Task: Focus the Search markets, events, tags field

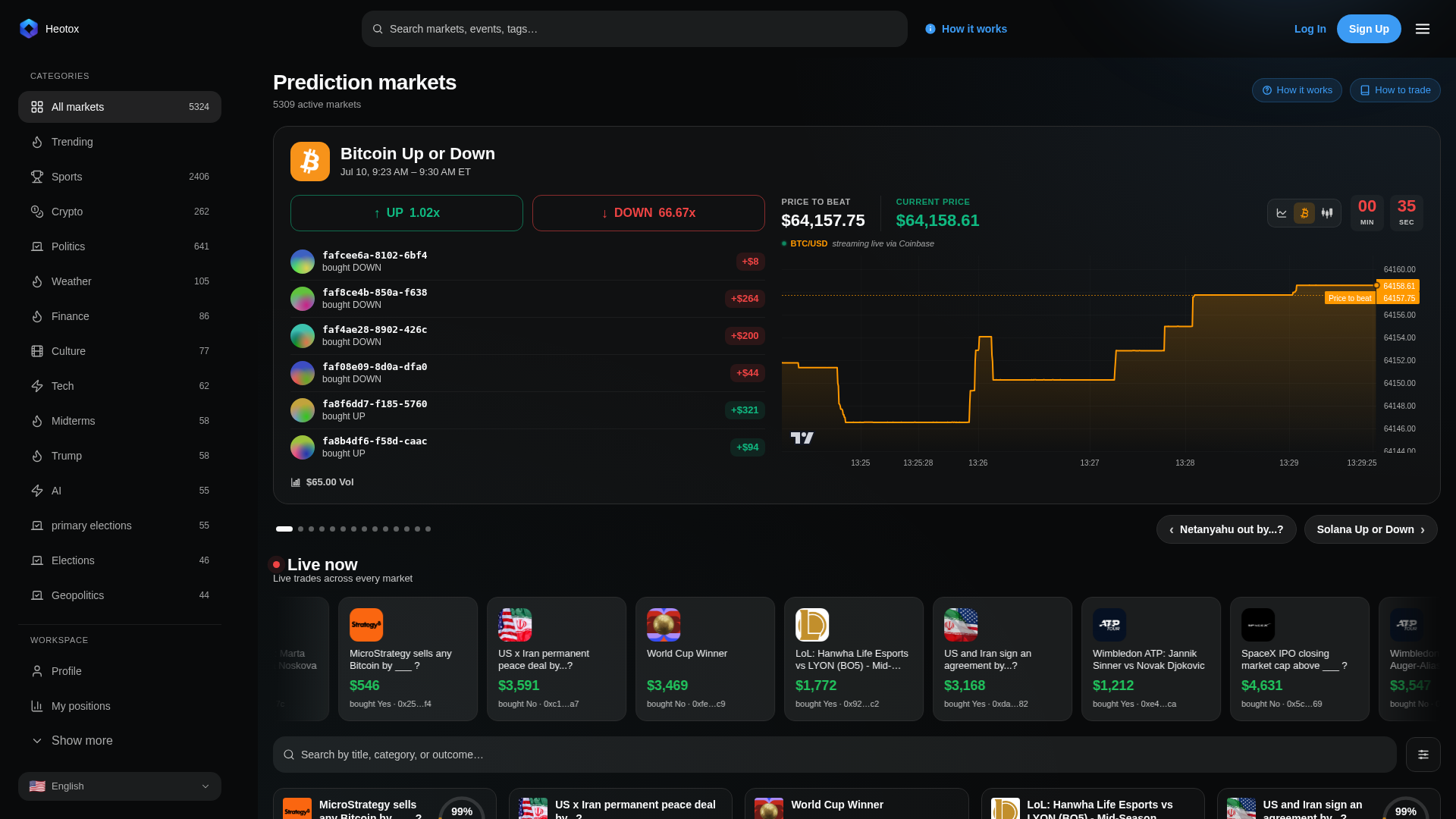Action: tap(635, 29)
